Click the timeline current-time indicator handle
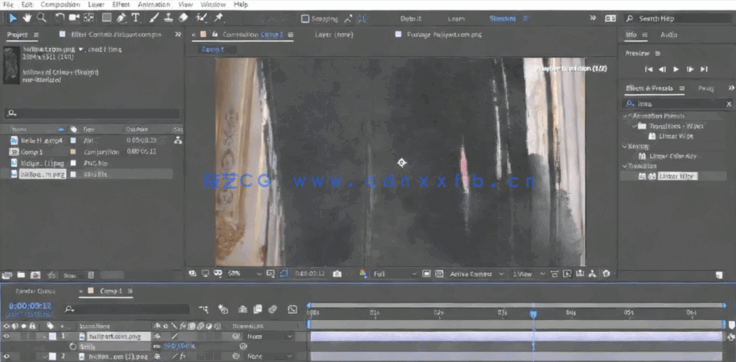This screenshot has height=362, width=736. [x=533, y=314]
